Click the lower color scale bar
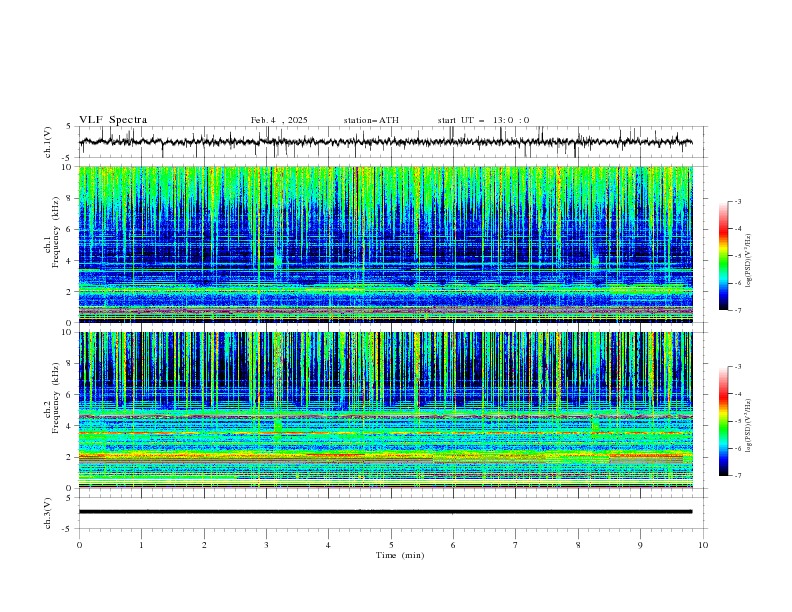This screenshot has height=612, width=792. coord(723,421)
